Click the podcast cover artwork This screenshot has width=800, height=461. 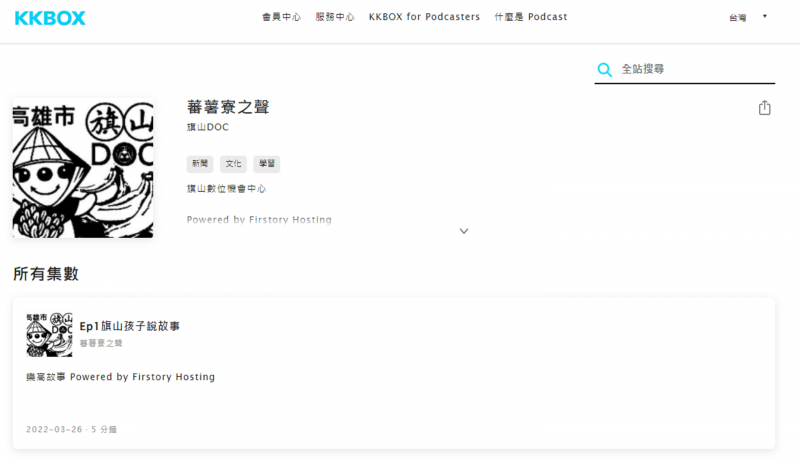pyautogui.click(x=83, y=168)
